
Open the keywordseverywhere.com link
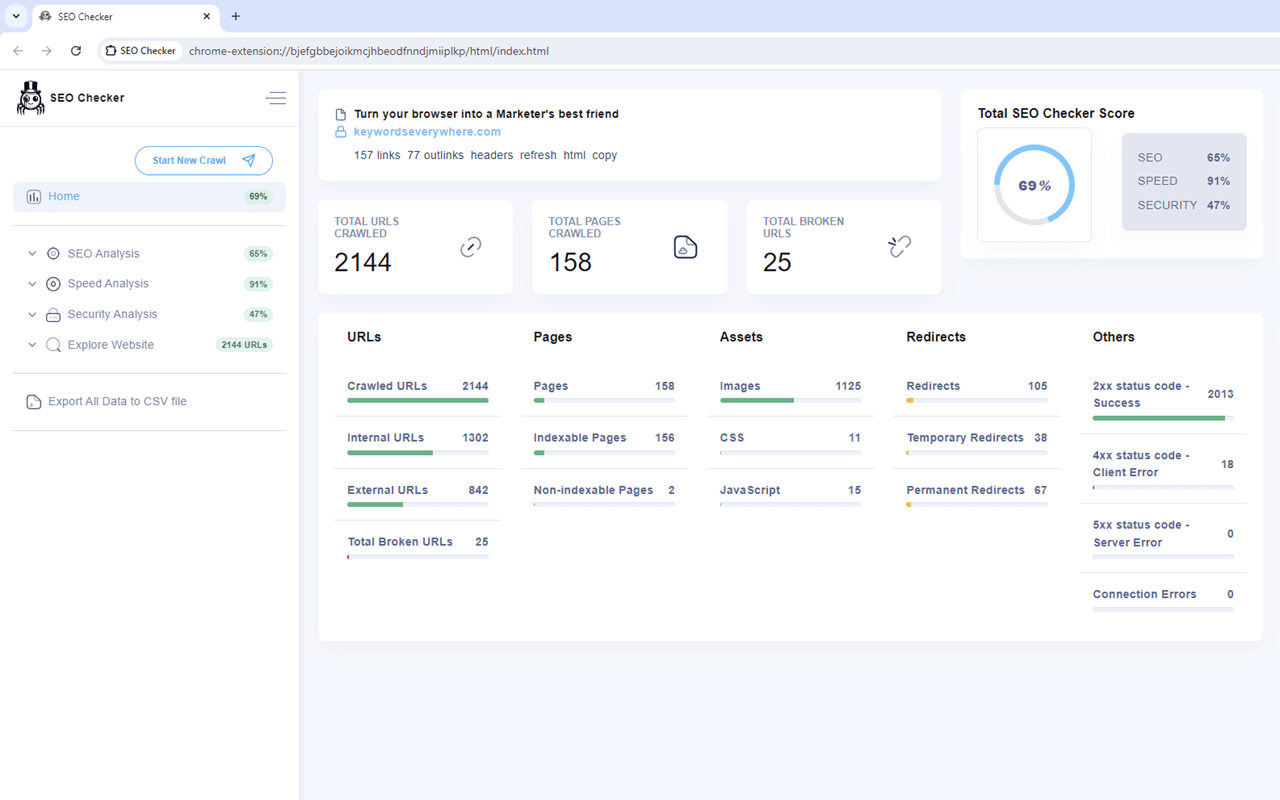click(x=427, y=132)
